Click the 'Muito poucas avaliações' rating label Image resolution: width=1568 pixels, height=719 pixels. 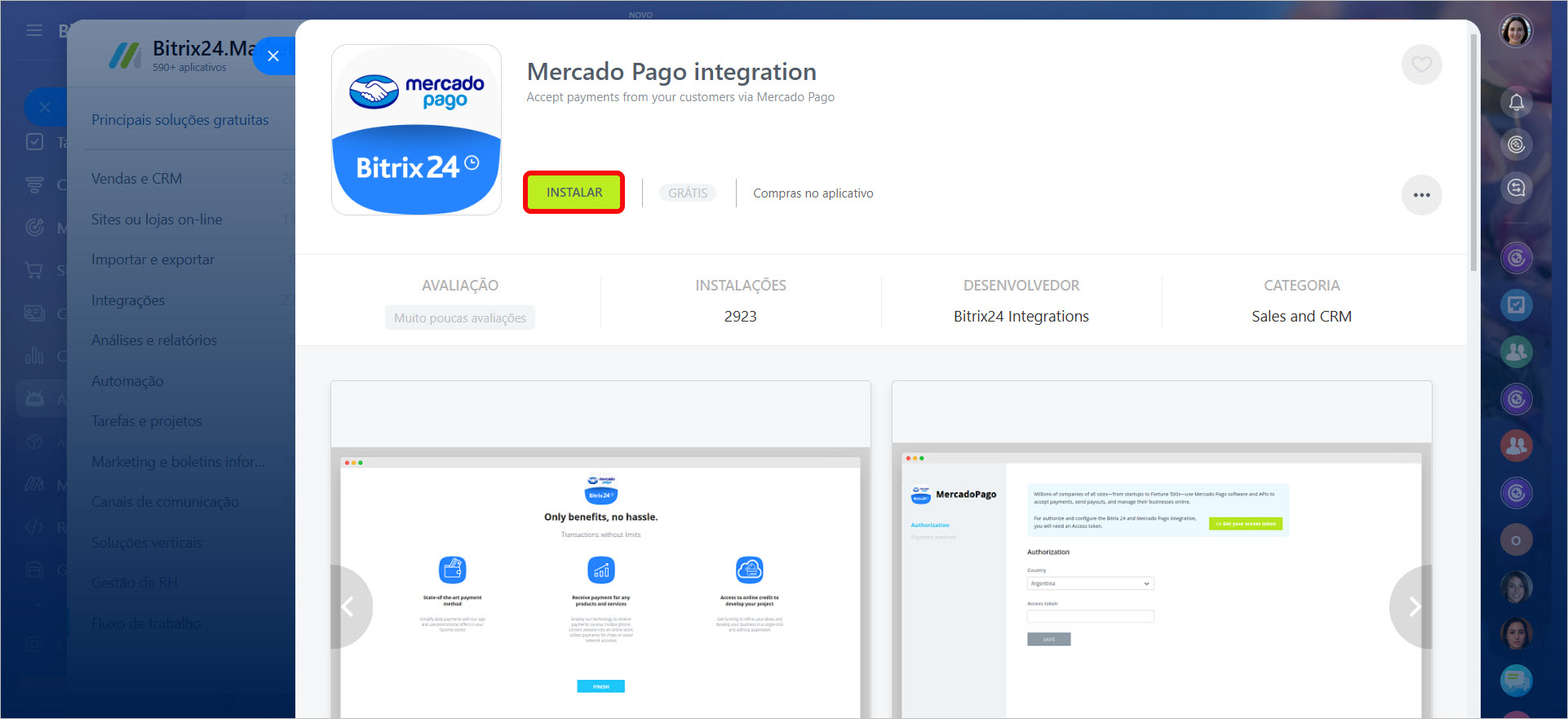[x=460, y=318]
